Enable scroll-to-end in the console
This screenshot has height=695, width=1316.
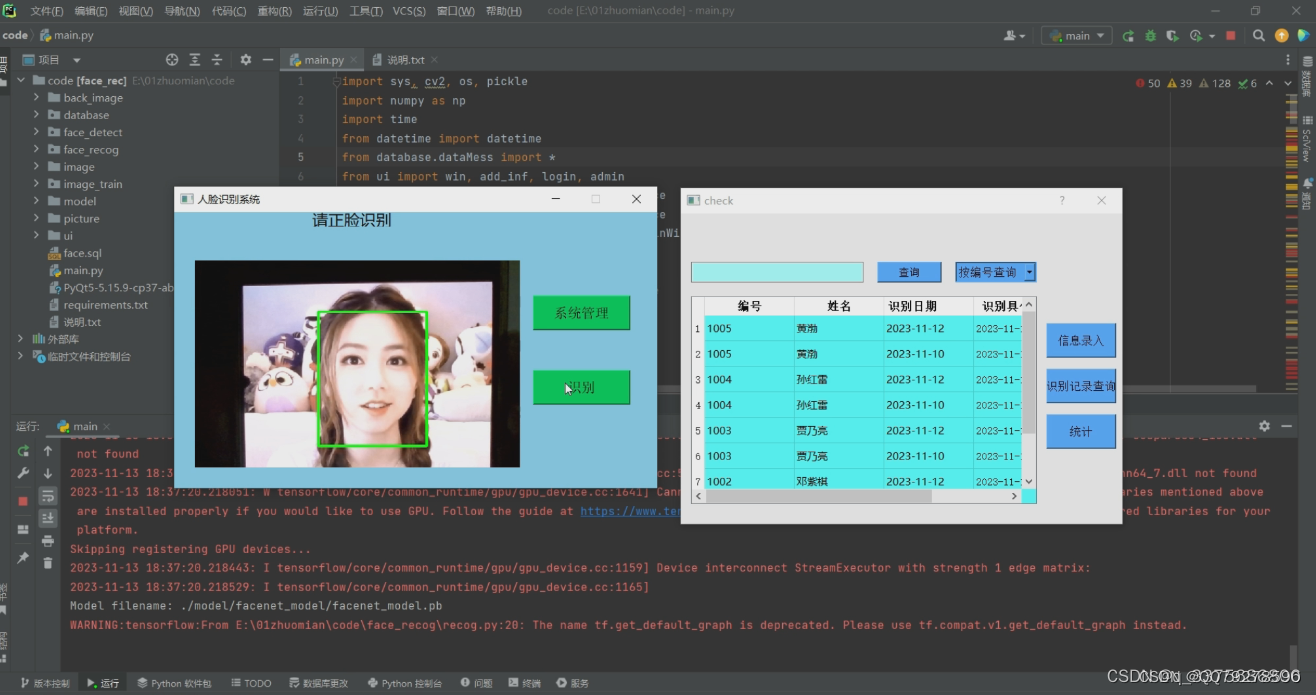click(x=47, y=517)
